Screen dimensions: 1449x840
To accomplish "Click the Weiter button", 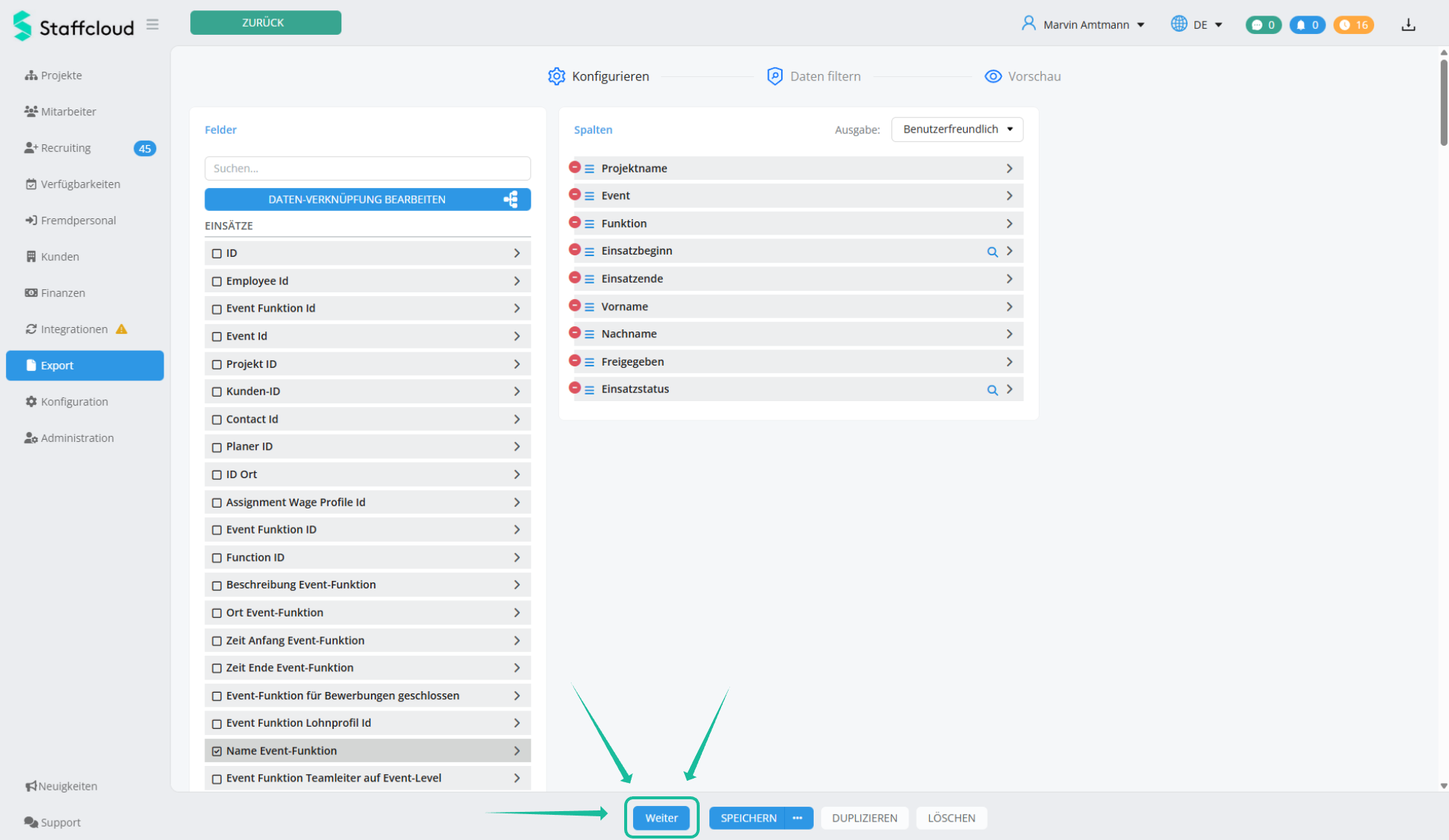I will [661, 818].
